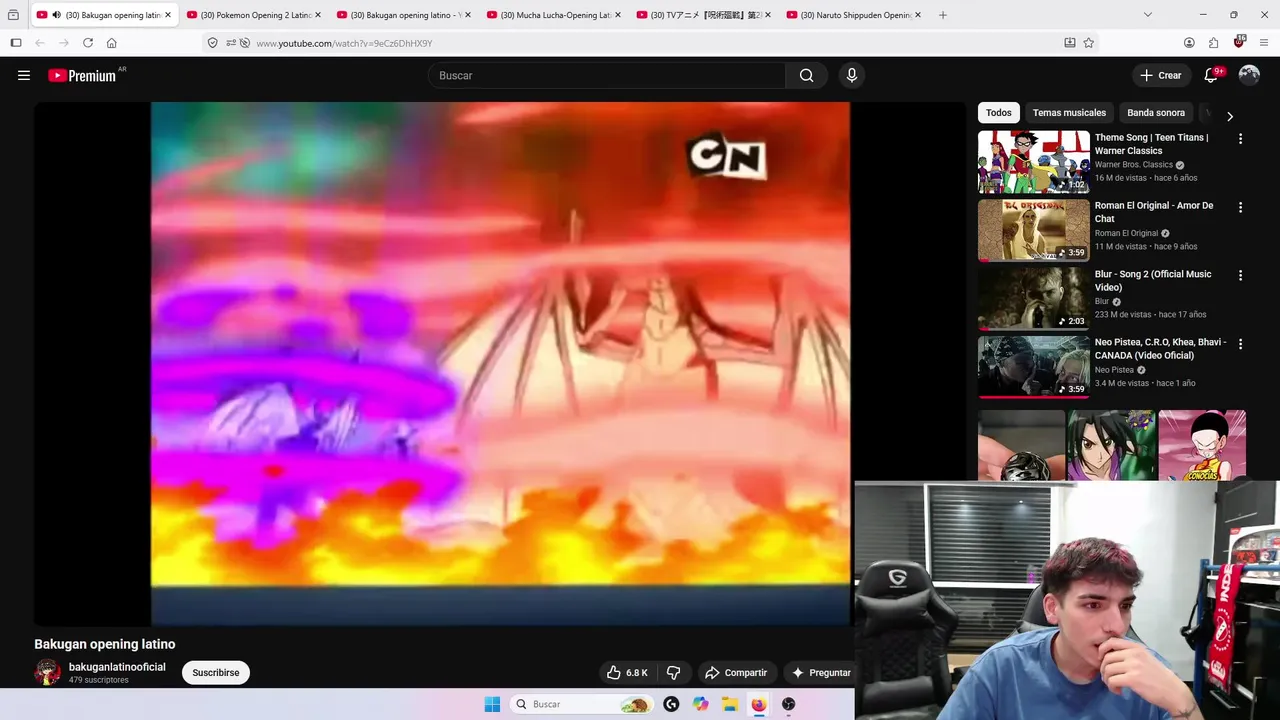Open OBS Studio from the taskbar
The width and height of the screenshot is (1280, 720).
(788, 704)
